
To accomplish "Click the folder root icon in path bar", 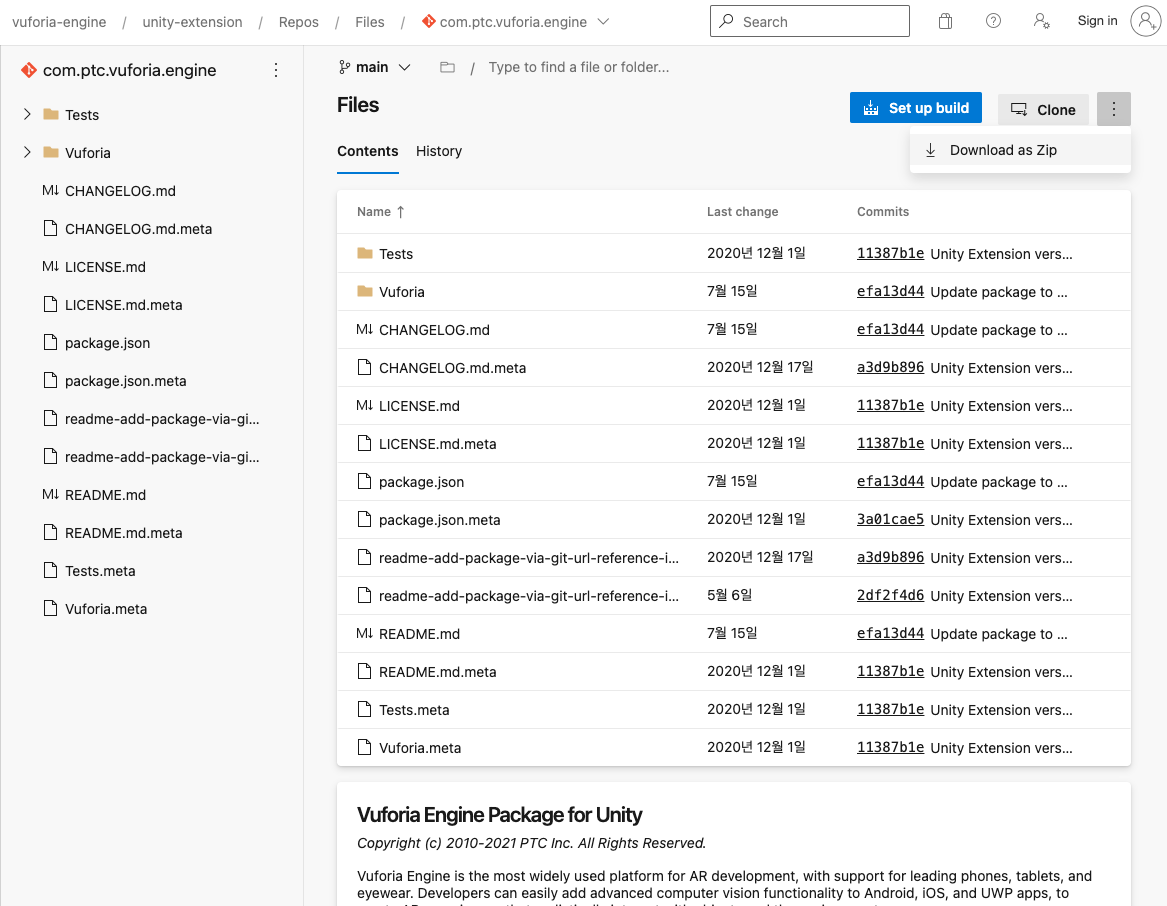I will [x=447, y=67].
